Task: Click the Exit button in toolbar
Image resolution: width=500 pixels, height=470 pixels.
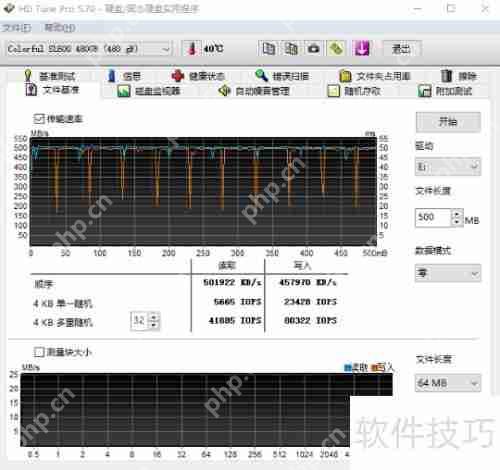Action: 402,49
